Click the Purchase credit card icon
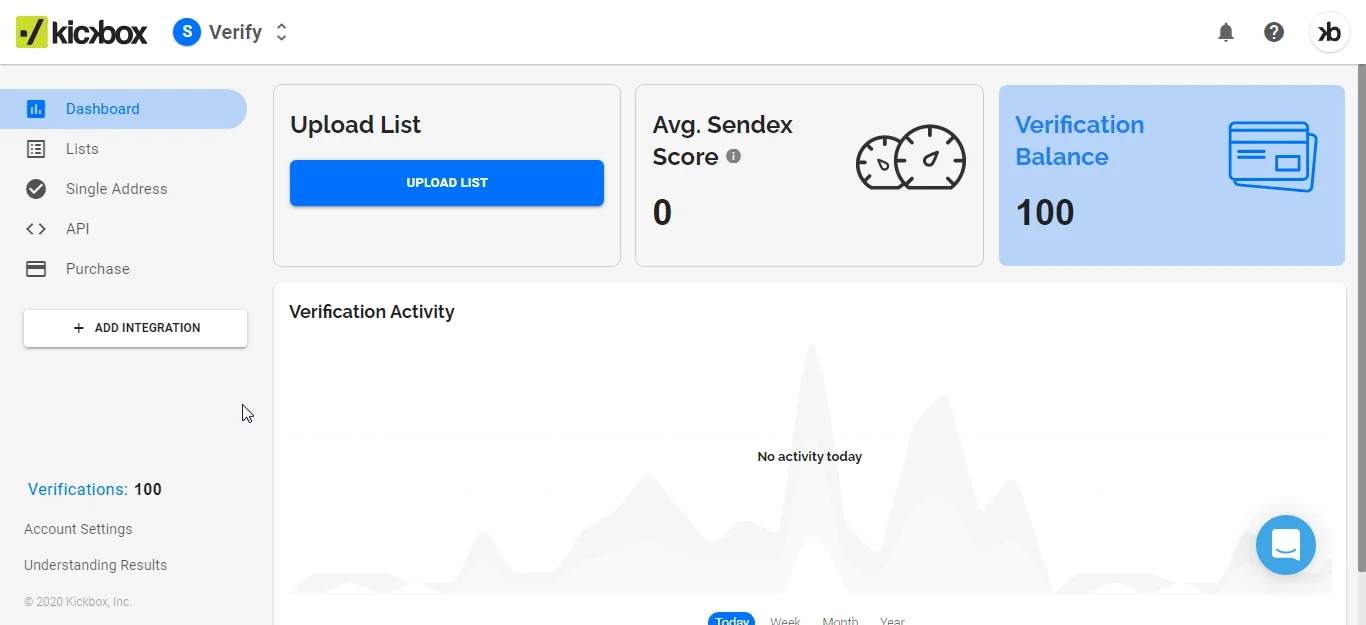The height and width of the screenshot is (625, 1366). (36, 269)
